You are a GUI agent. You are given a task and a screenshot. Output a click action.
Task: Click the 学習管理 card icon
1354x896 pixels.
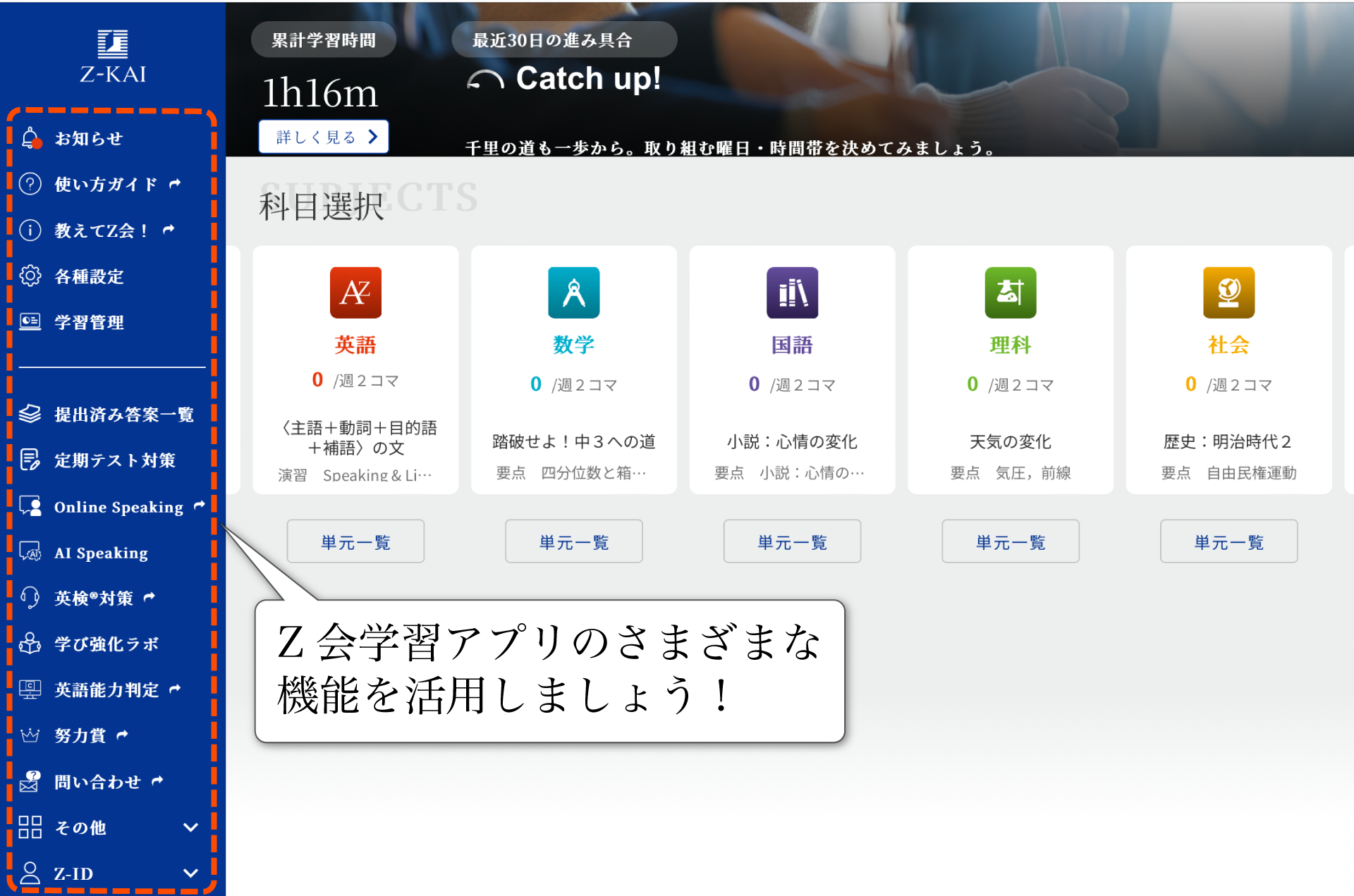[30, 321]
